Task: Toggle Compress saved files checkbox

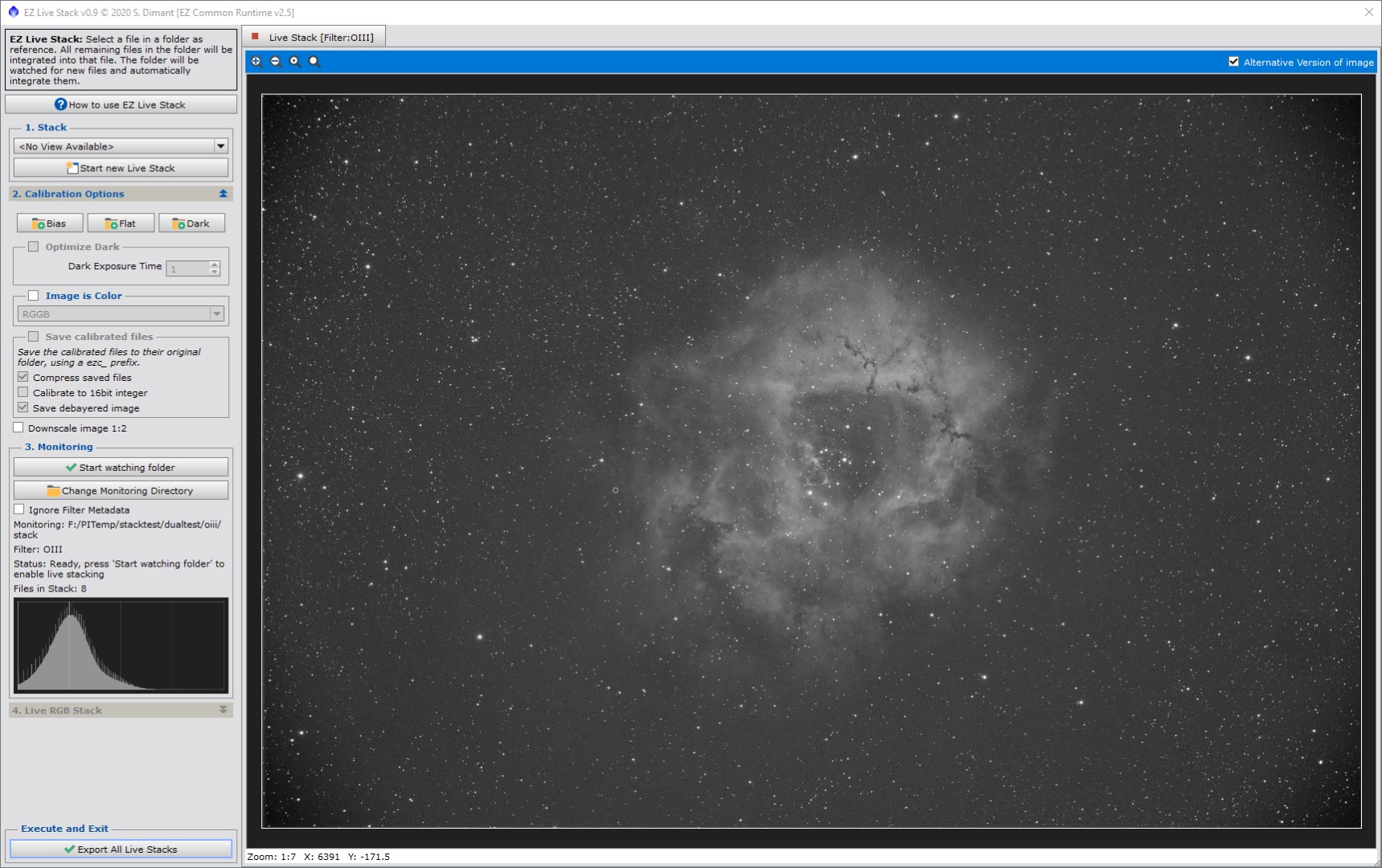Action: click(23, 377)
